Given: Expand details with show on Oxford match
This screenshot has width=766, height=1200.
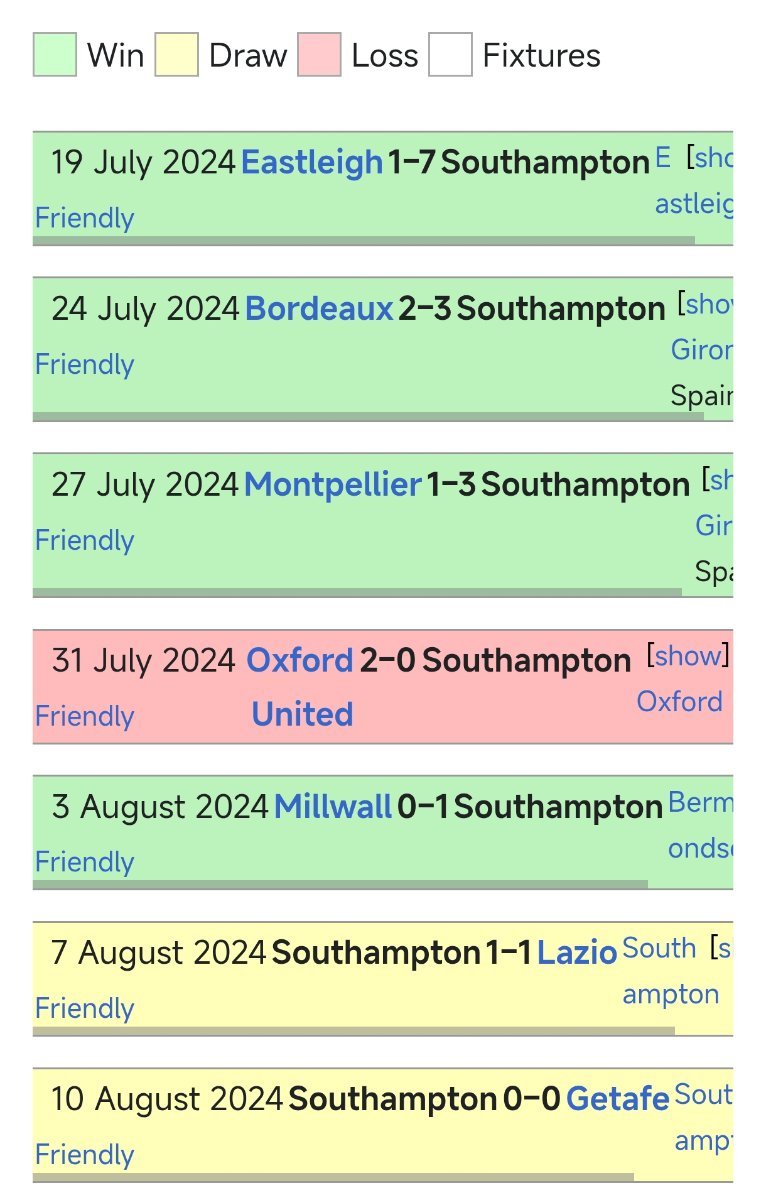Looking at the screenshot, I should (688, 656).
